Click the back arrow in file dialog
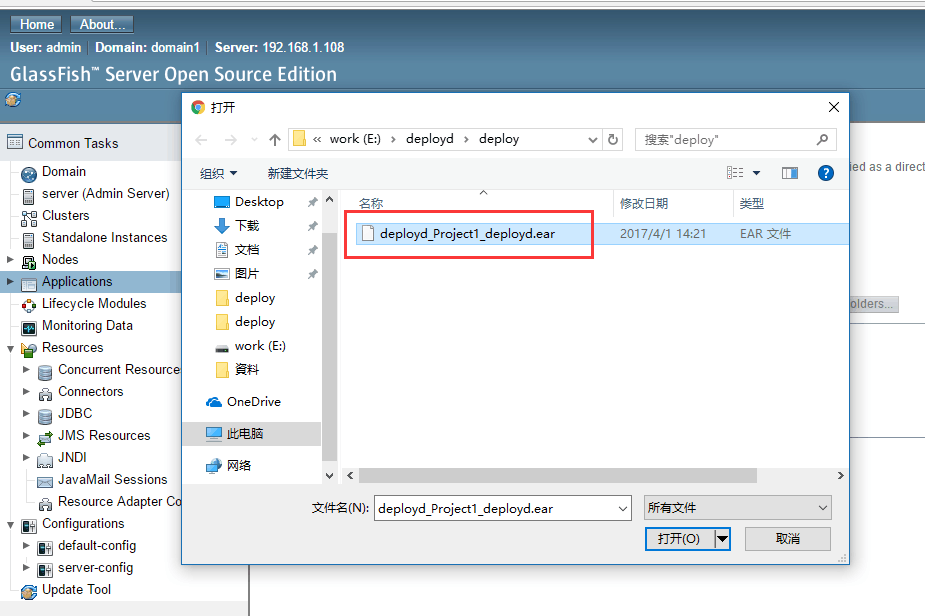This screenshot has height=616, width=925. pos(201,140)
